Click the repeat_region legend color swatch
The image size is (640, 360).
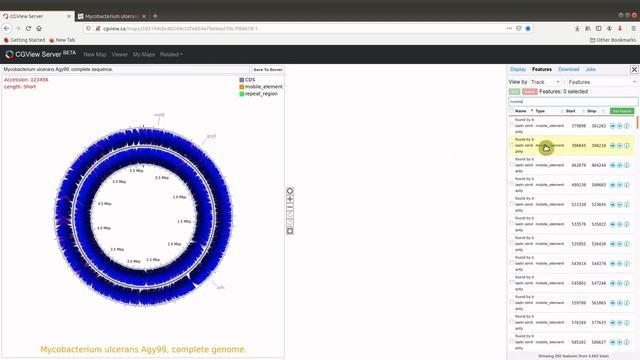point(242,94)
